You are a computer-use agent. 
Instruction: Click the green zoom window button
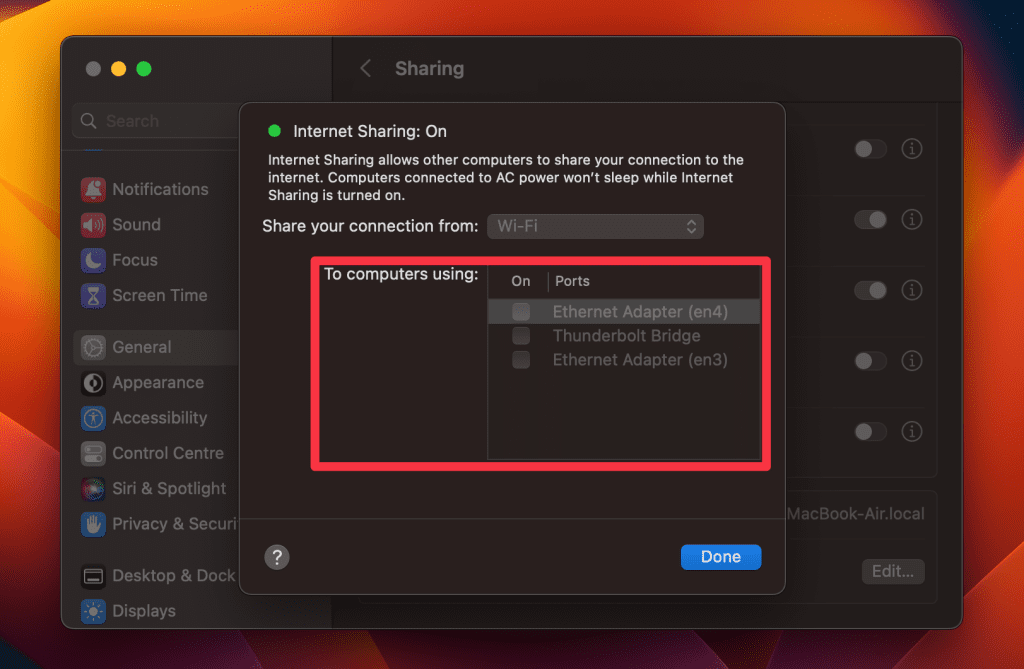(144, 69)
